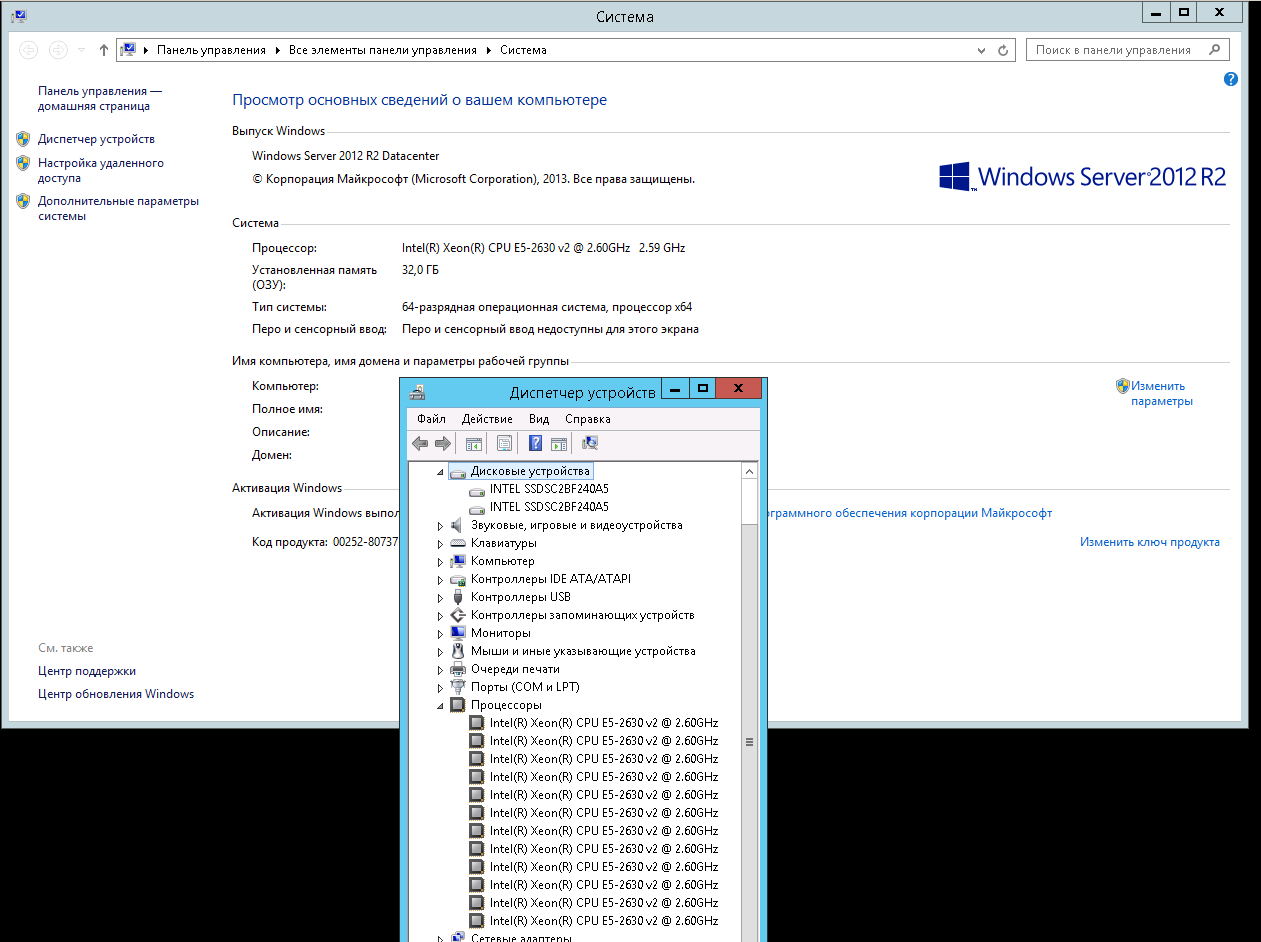Collapse the Процессоры node
The image size is (1261, 942).
(440, 705)
